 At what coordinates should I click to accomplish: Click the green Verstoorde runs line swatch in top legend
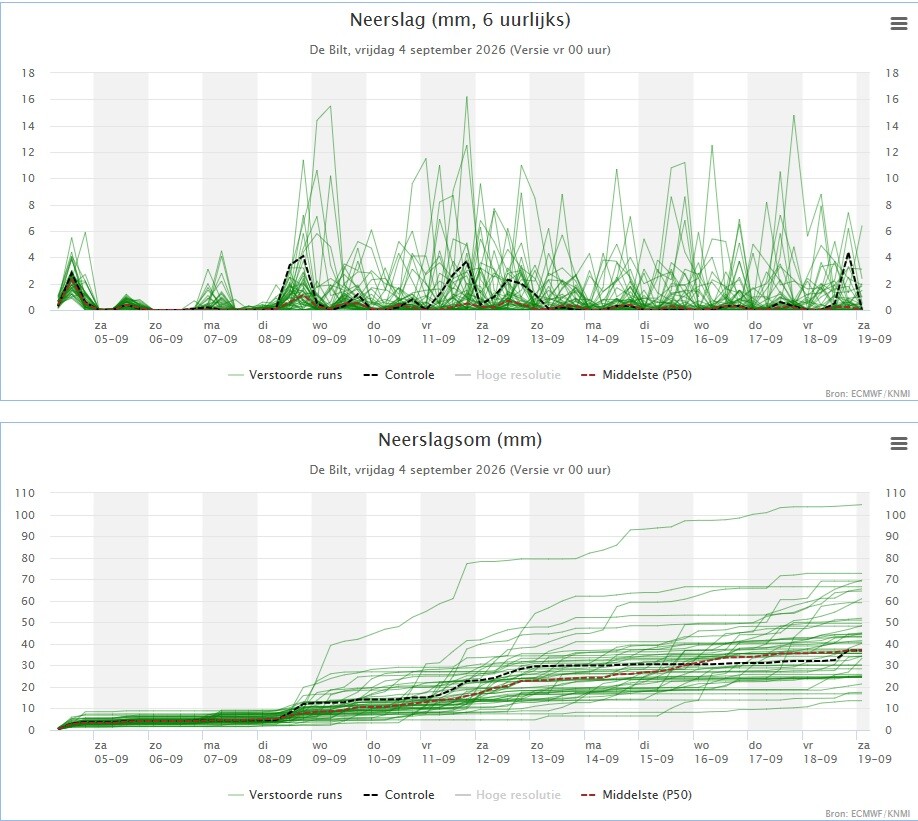click(x=236, y=375)
